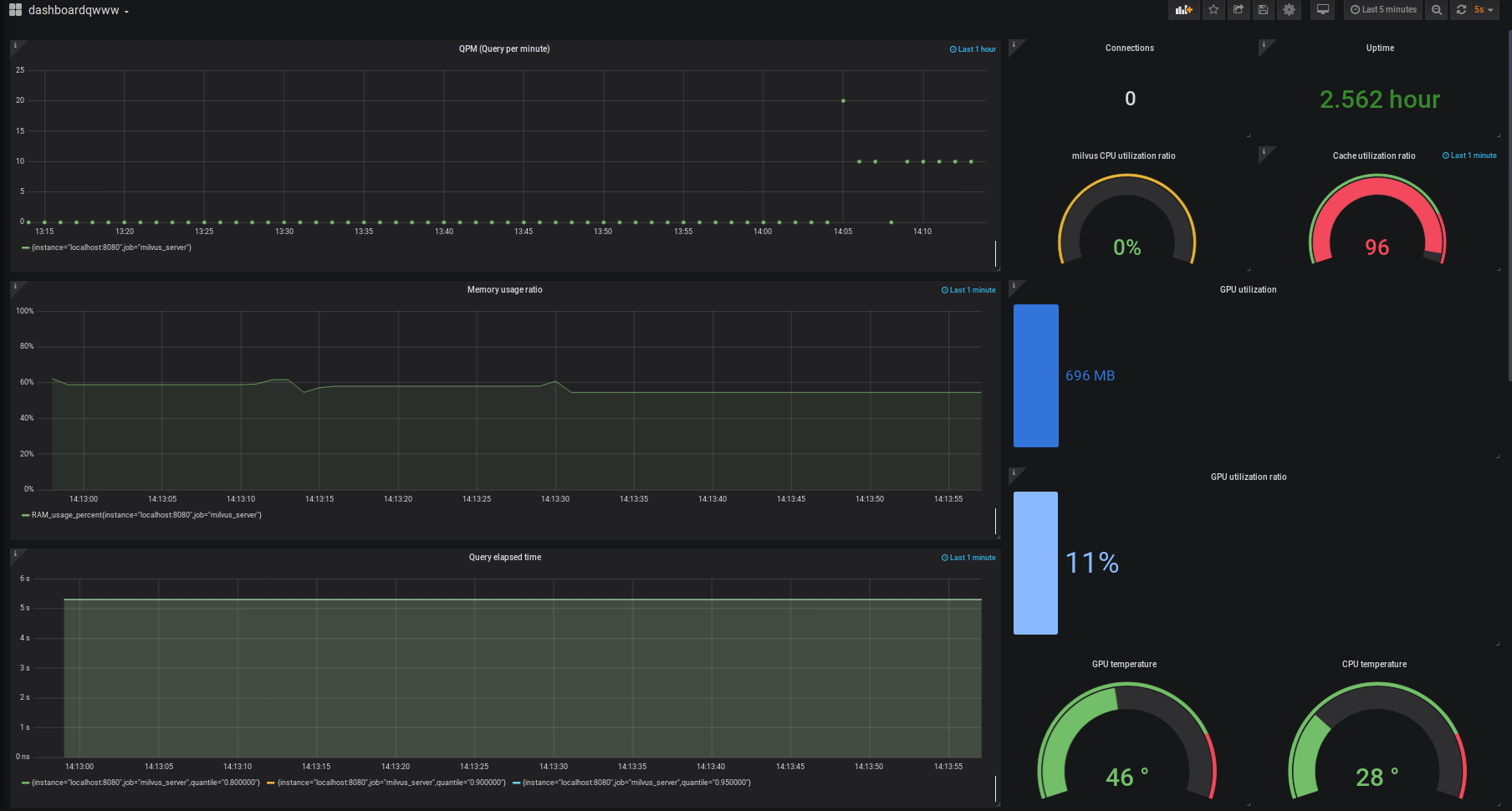This screenshot has height=811, width=1512.
Task: Click Last 1 minute override on Memory panel
Action: (968, 290)
